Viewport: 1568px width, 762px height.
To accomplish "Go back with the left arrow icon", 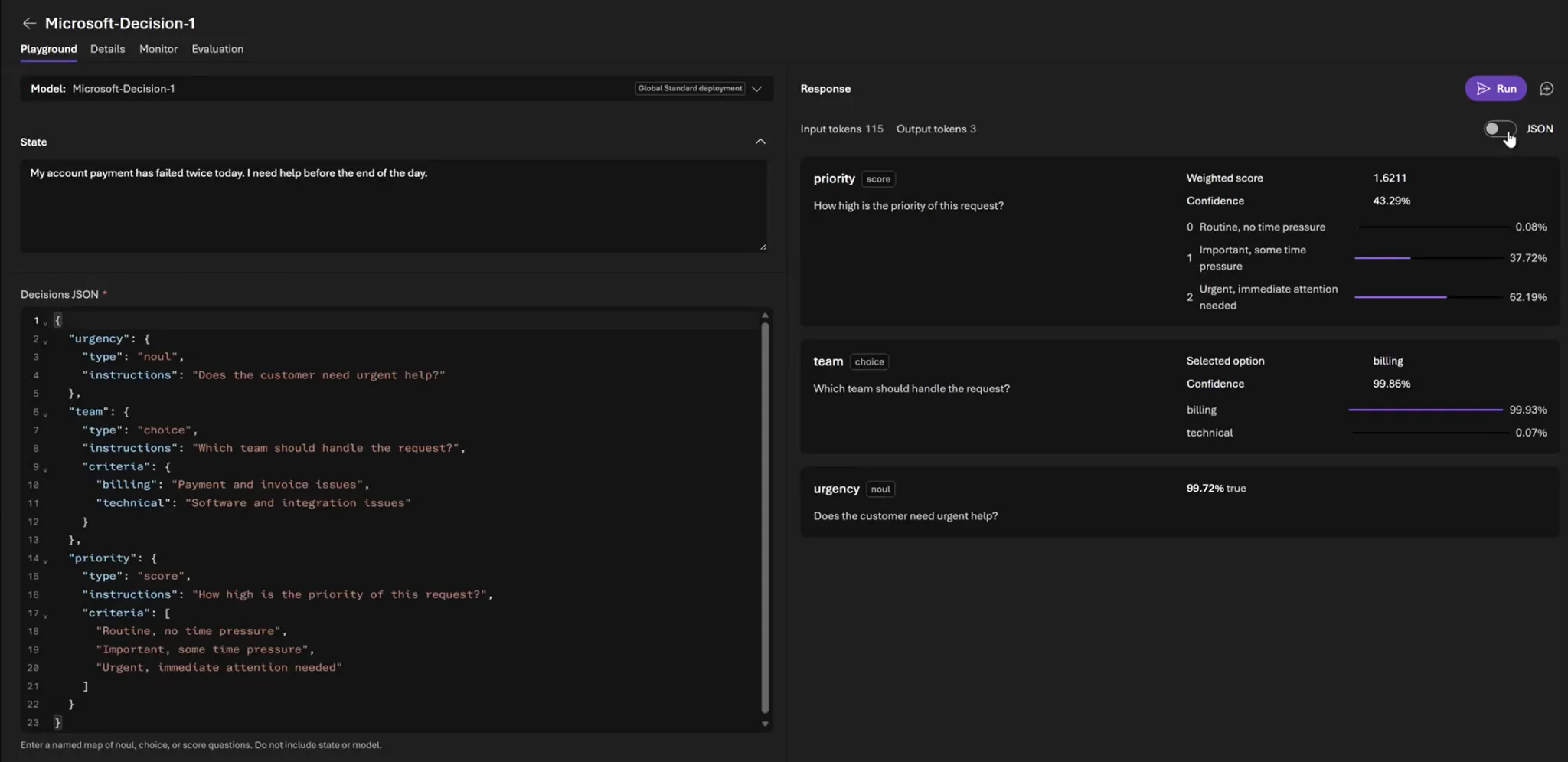I will (x=29, y=23).
